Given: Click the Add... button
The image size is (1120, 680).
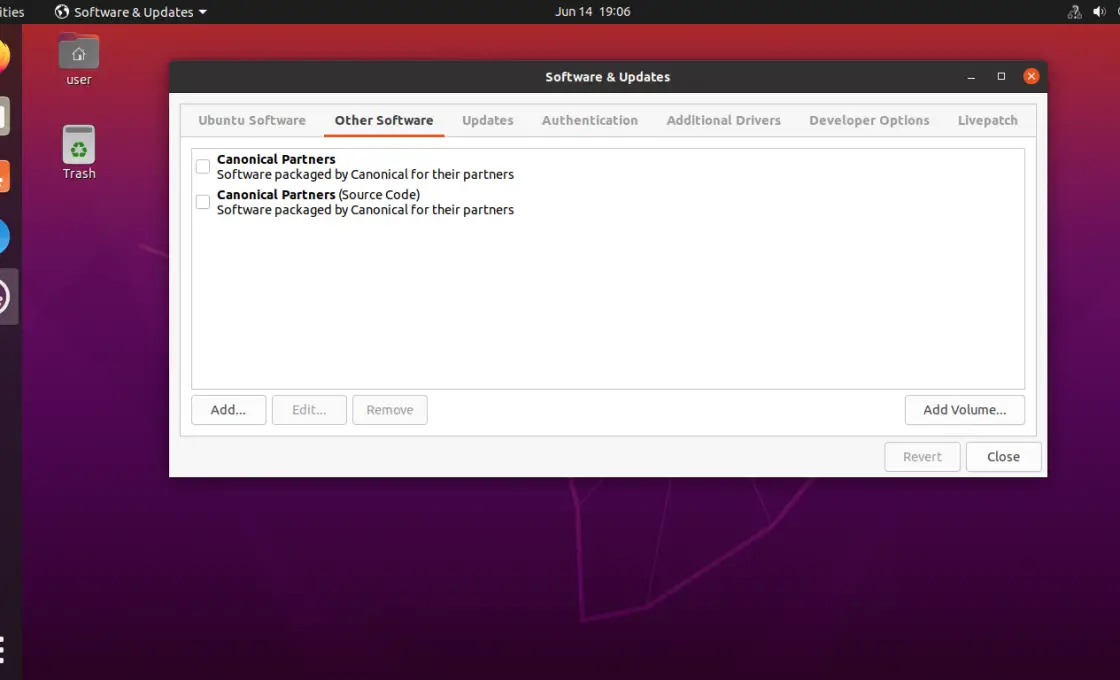Looking at the screenshot, I should [229, 410].
